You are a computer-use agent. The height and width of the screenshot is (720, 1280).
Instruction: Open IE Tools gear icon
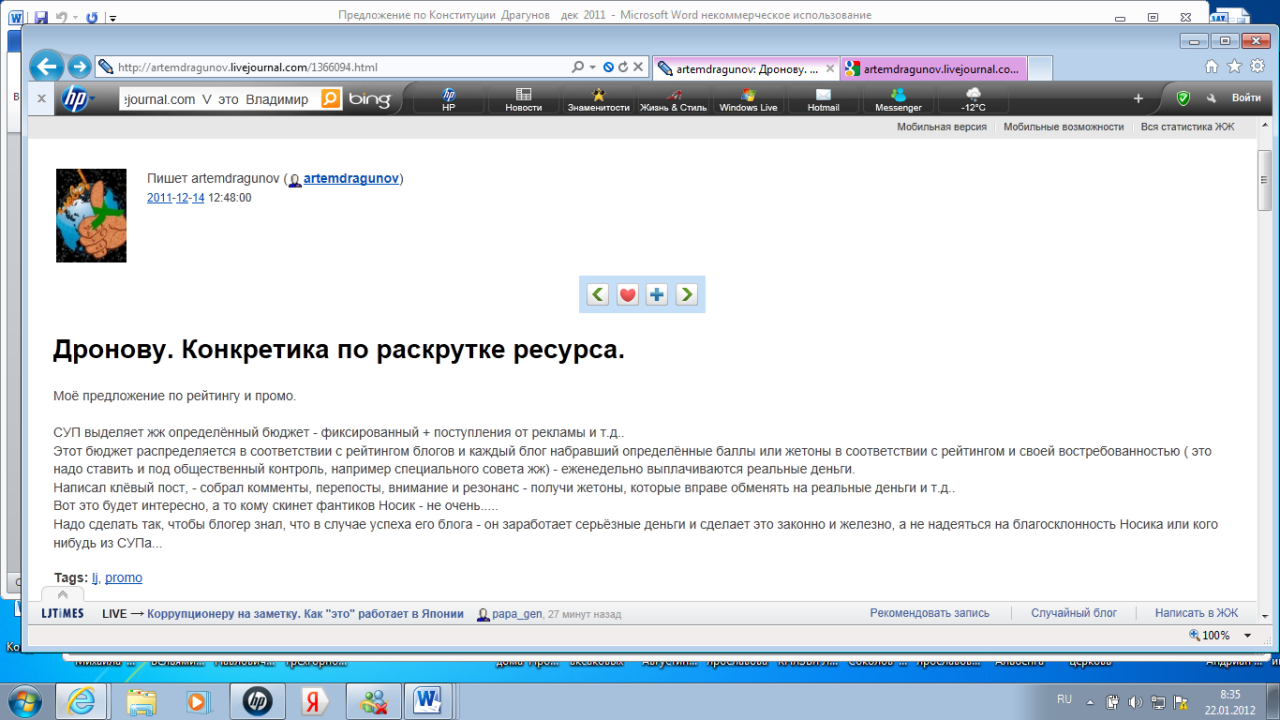pyautogui.click(x=1256, y=67)
